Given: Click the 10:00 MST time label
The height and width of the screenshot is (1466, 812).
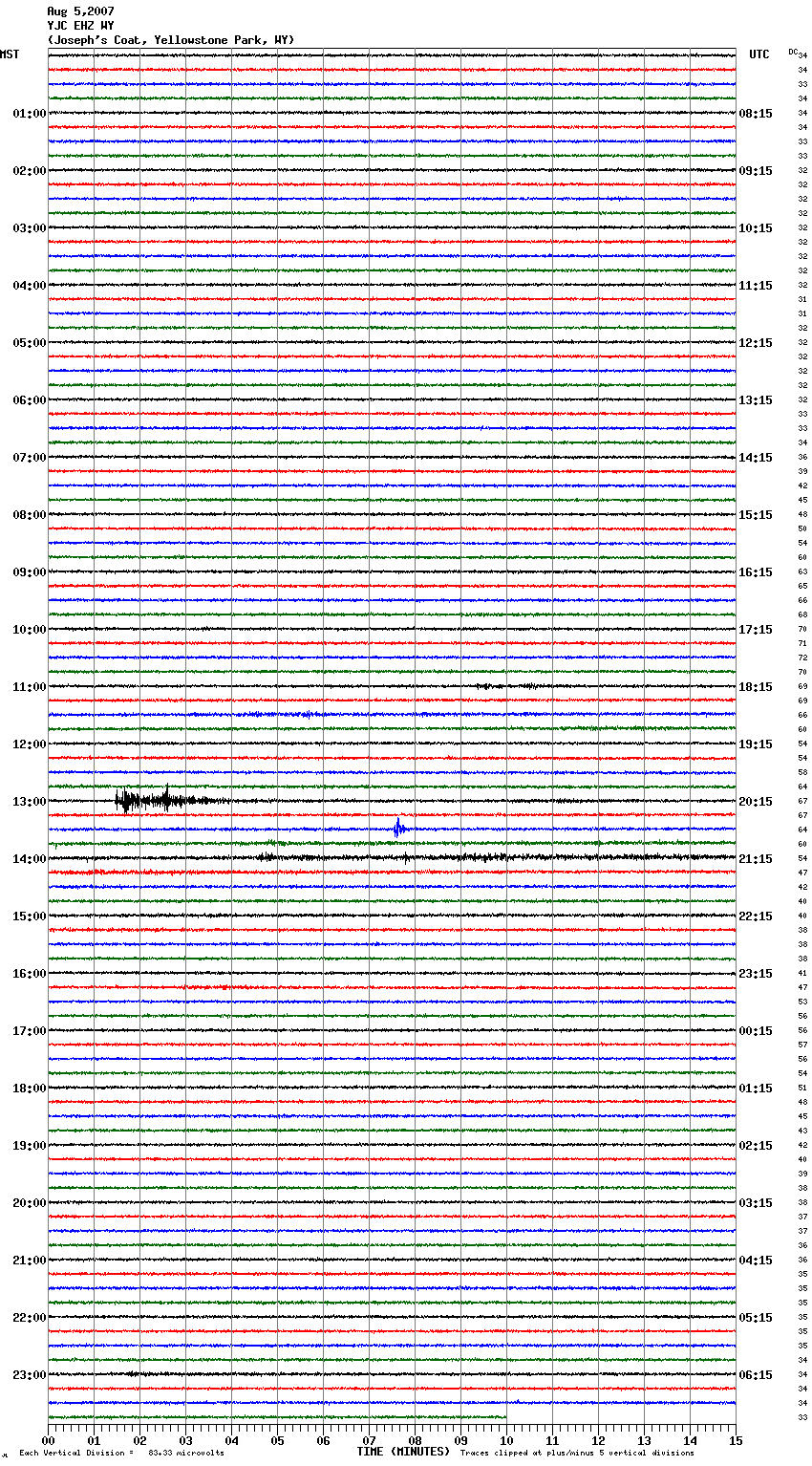Looking at the screenshot, I should (30, 630).
